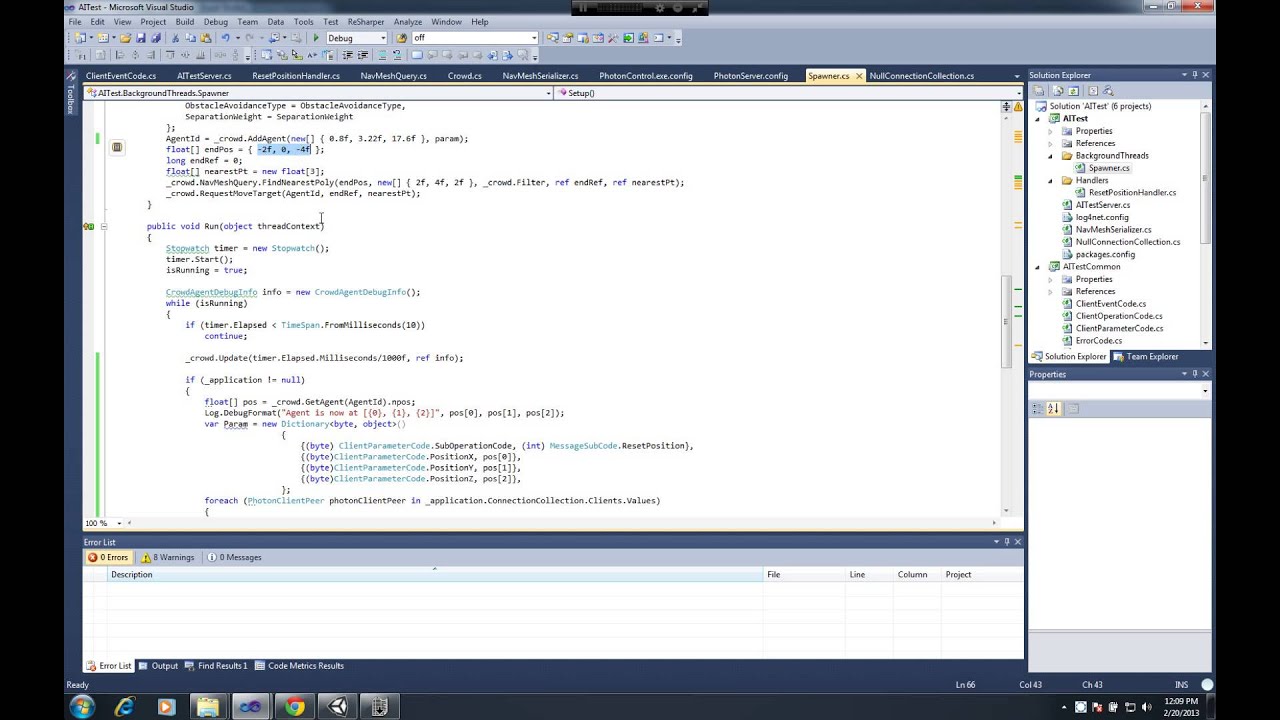
Task: Toggle the 0 Errors filter
Action: (108, 557)
